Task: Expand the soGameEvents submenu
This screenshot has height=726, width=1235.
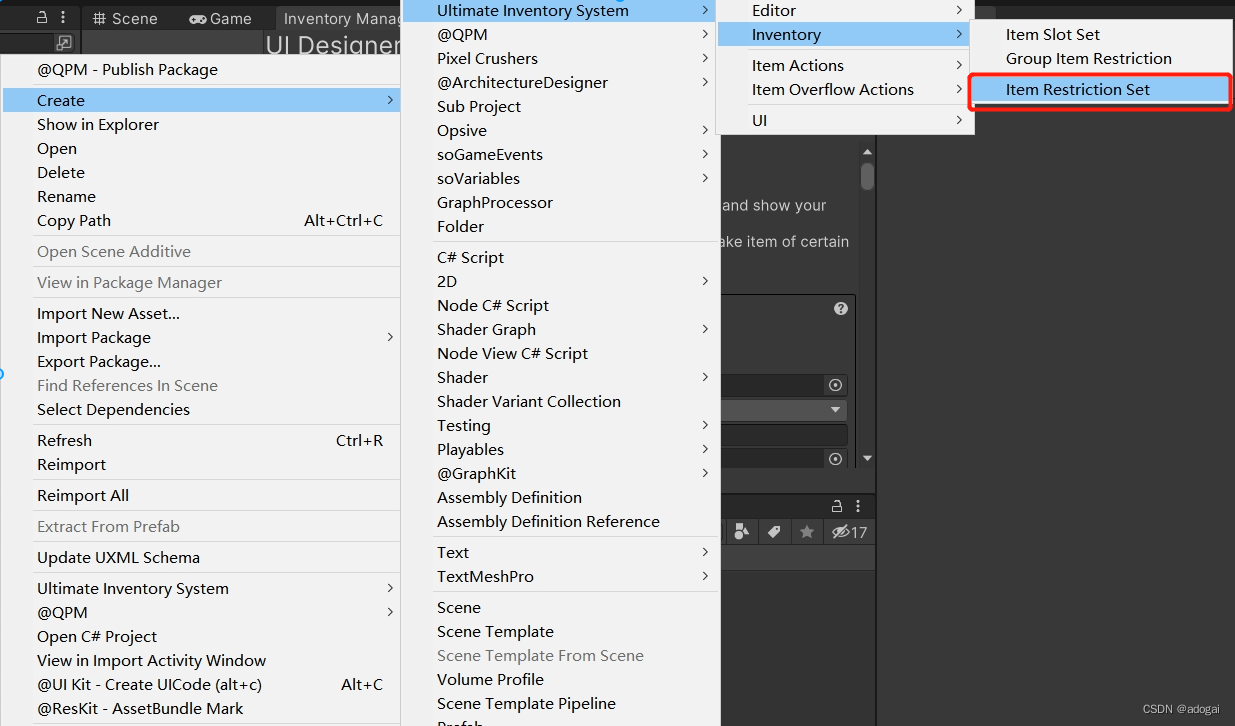Action: pos(559,154)
